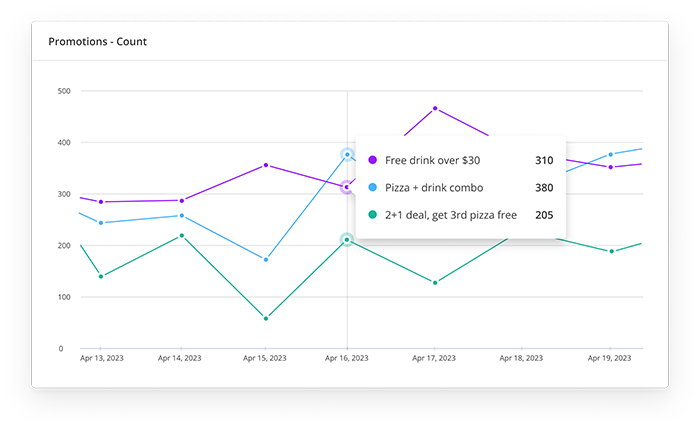700x430 pixels.
Task: Click green data point on Apr 13
Action: (x=101, y=276)
